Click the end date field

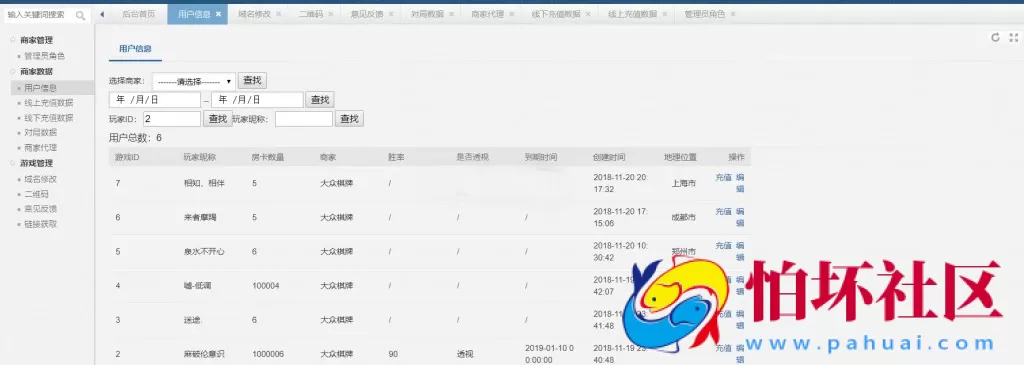pos(257,100)
